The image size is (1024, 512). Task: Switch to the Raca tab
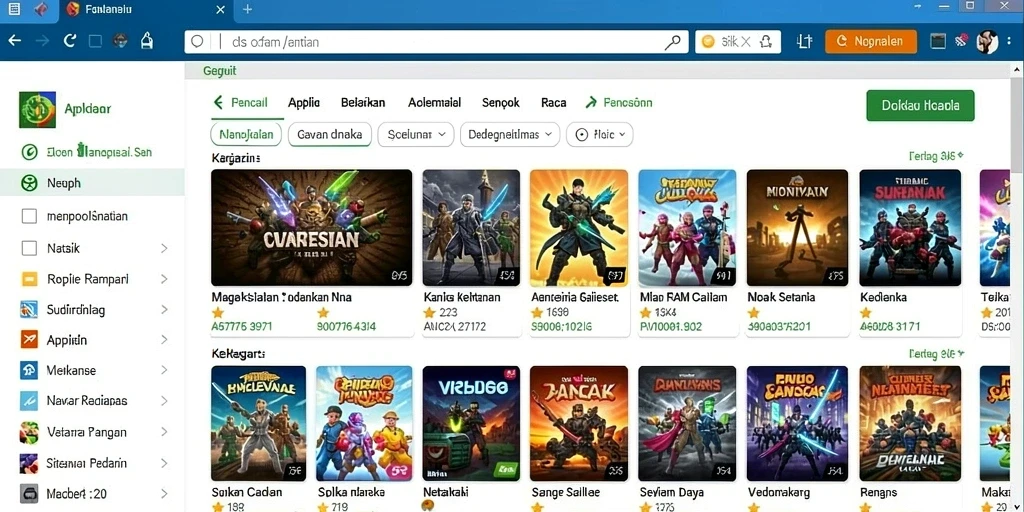pyautogui.click(x=554, y=103)
